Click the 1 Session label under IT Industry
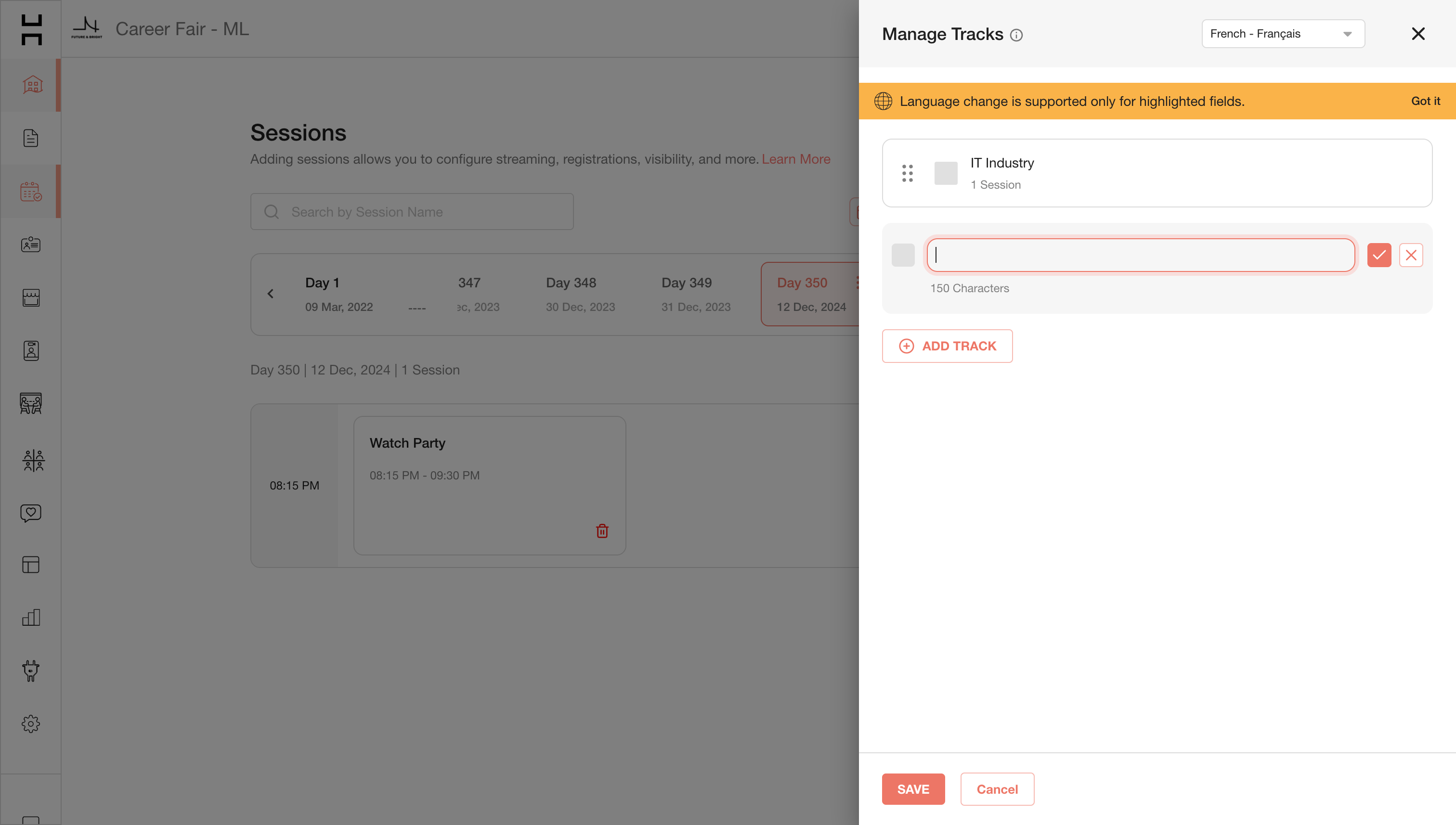The height and width of the screenshot is (825, 1456). tap(995, 185)
